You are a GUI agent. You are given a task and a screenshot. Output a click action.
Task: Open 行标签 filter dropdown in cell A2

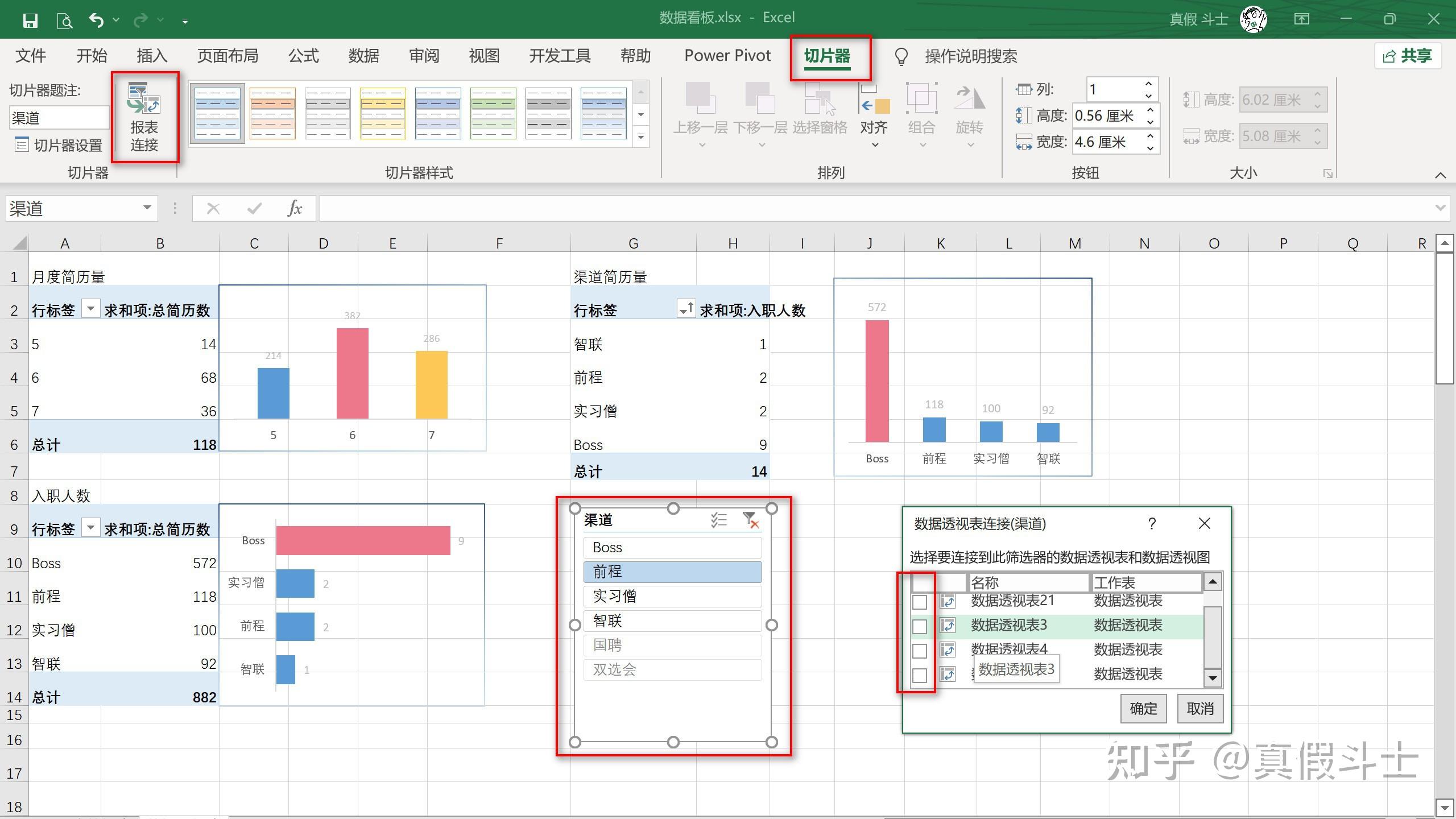pos(90,309)
